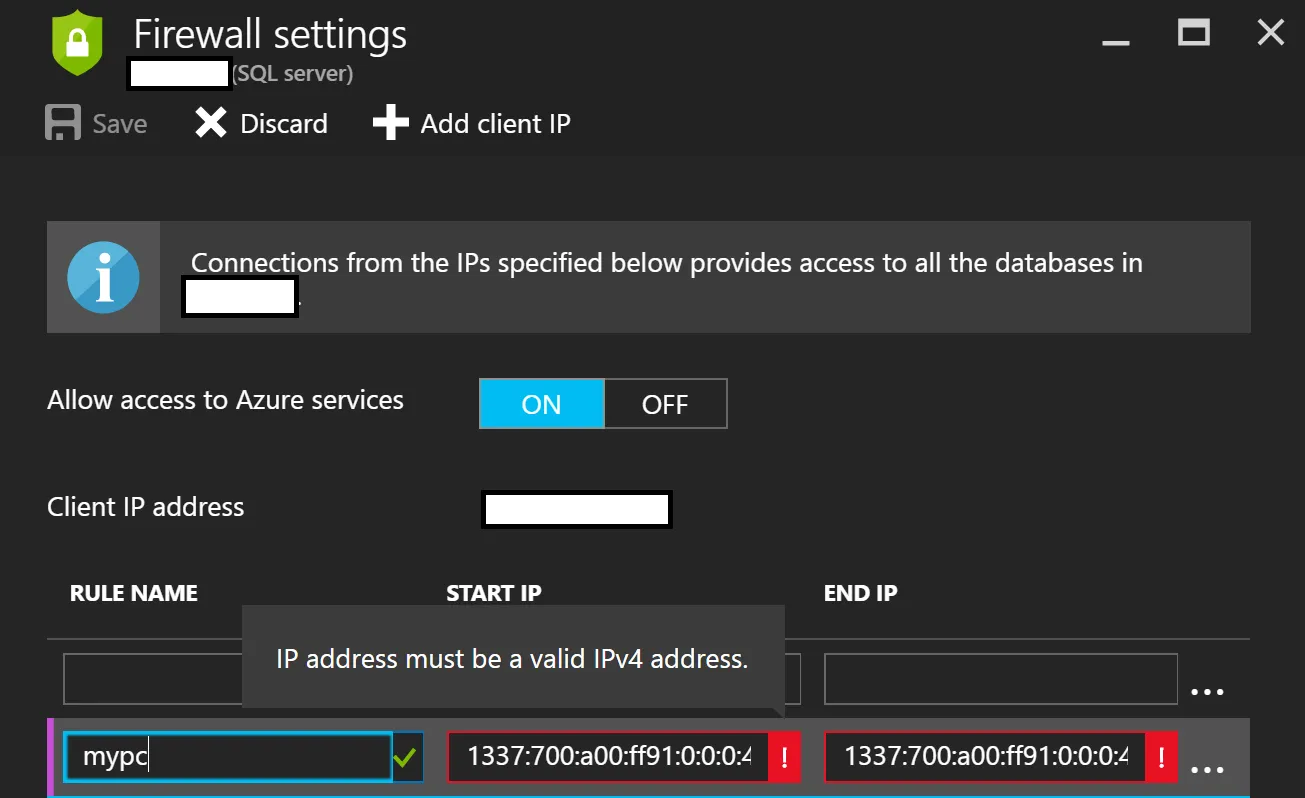Click the Add client IP plus icon
Screen dimensions: 1305x798
click(390, 124)
